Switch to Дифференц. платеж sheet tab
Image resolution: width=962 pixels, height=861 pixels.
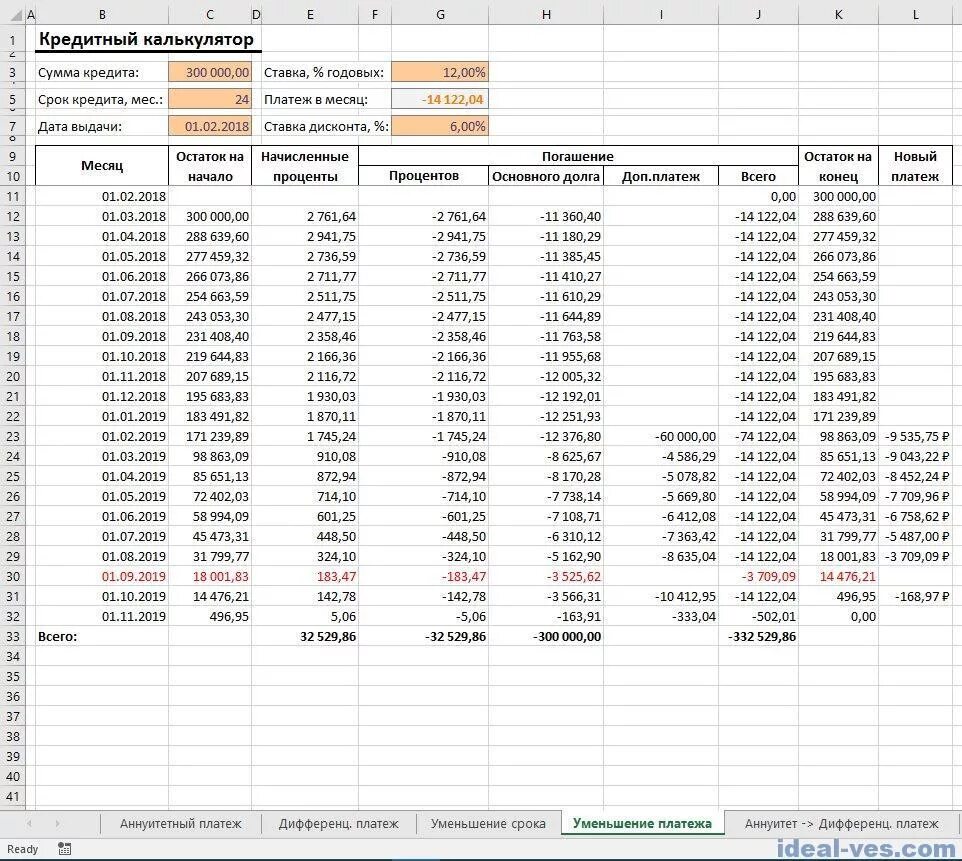tap(339, 824)
